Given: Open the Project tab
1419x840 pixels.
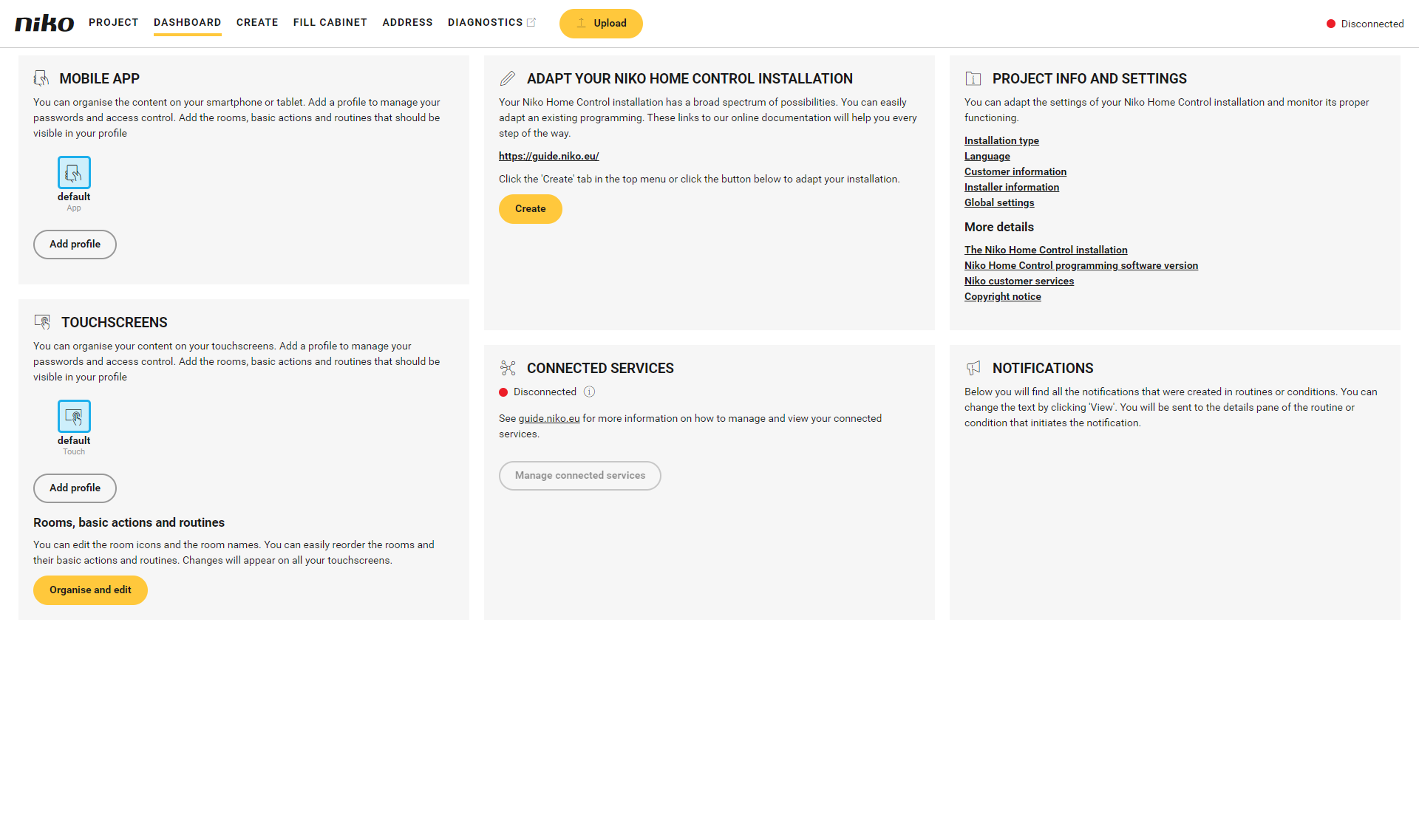Looking at the screenshot, I should coord(114,22).
